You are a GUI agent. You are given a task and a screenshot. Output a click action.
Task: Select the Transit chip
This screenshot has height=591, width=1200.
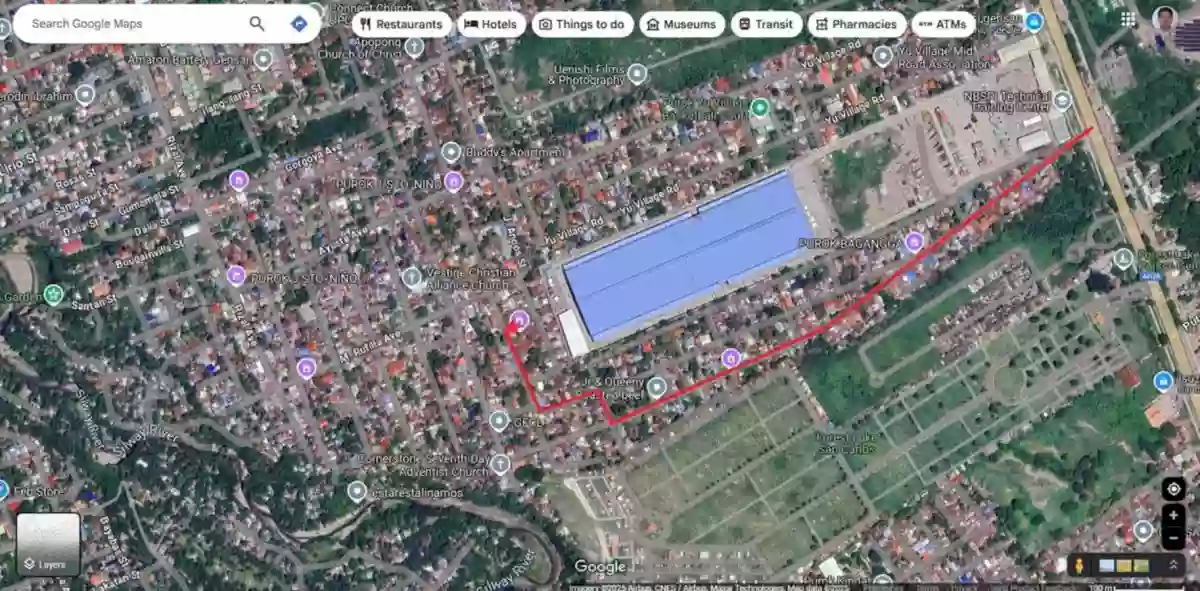[x=766, y=24]
